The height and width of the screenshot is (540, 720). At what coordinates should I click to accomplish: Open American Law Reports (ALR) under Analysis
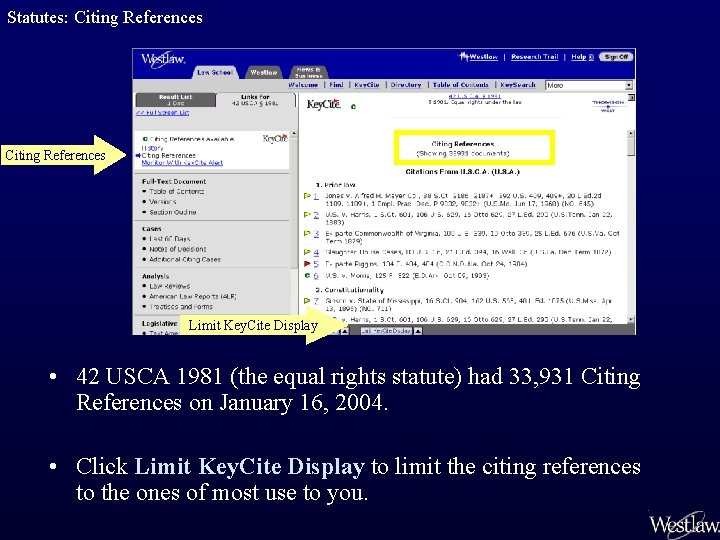[193, 297]
